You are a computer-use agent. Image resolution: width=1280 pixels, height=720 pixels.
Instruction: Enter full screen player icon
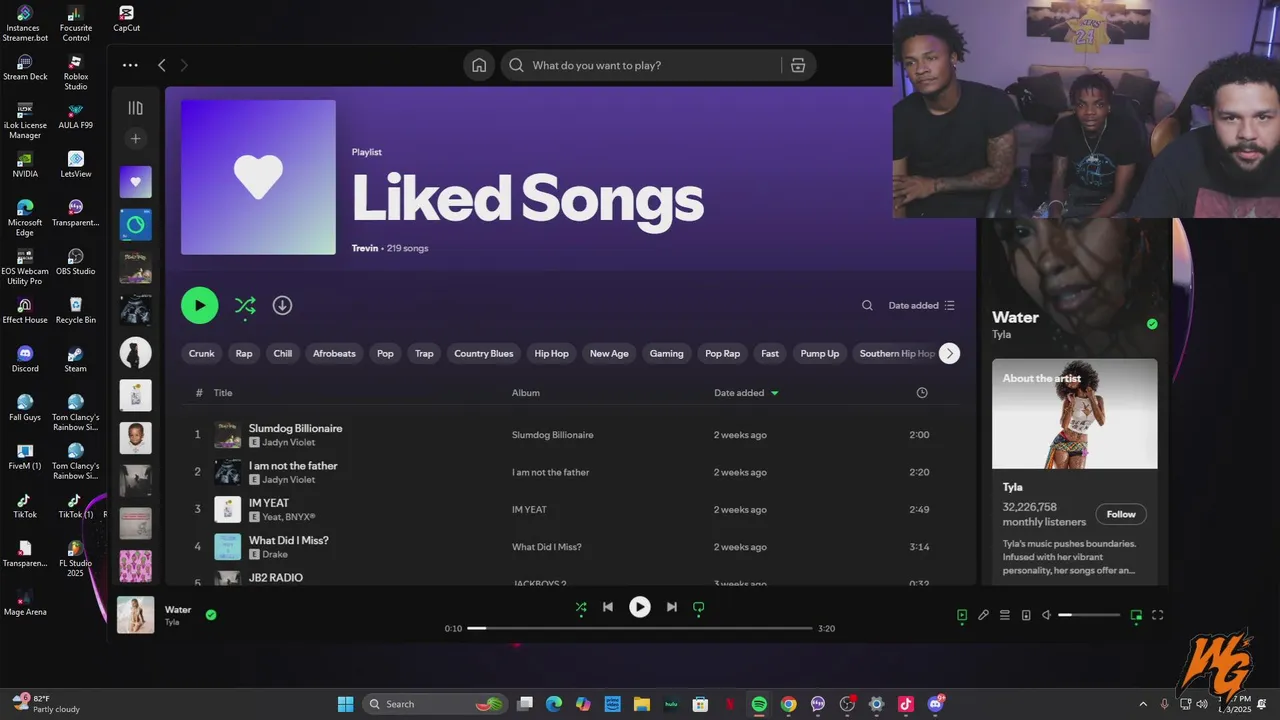[x=1158, y=615]
